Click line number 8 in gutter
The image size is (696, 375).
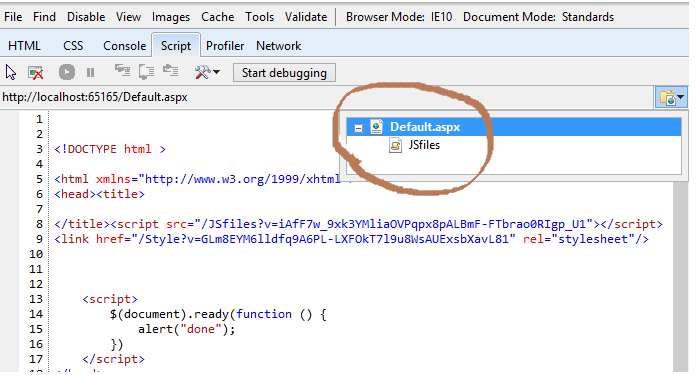coord(40,224)
